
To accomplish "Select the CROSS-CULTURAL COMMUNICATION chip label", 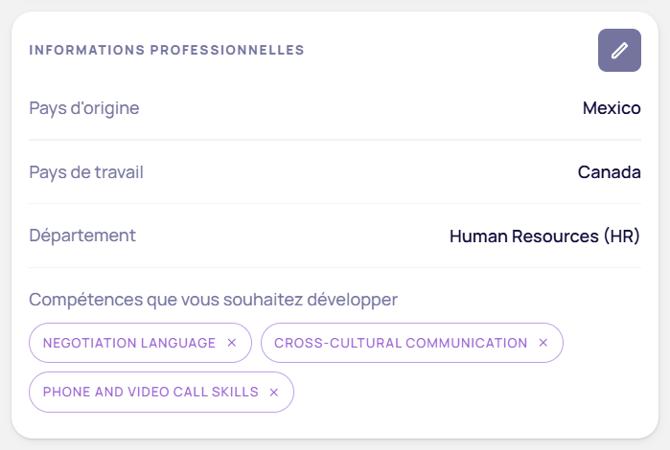I will pyautogui.click(x=400, y=343).
